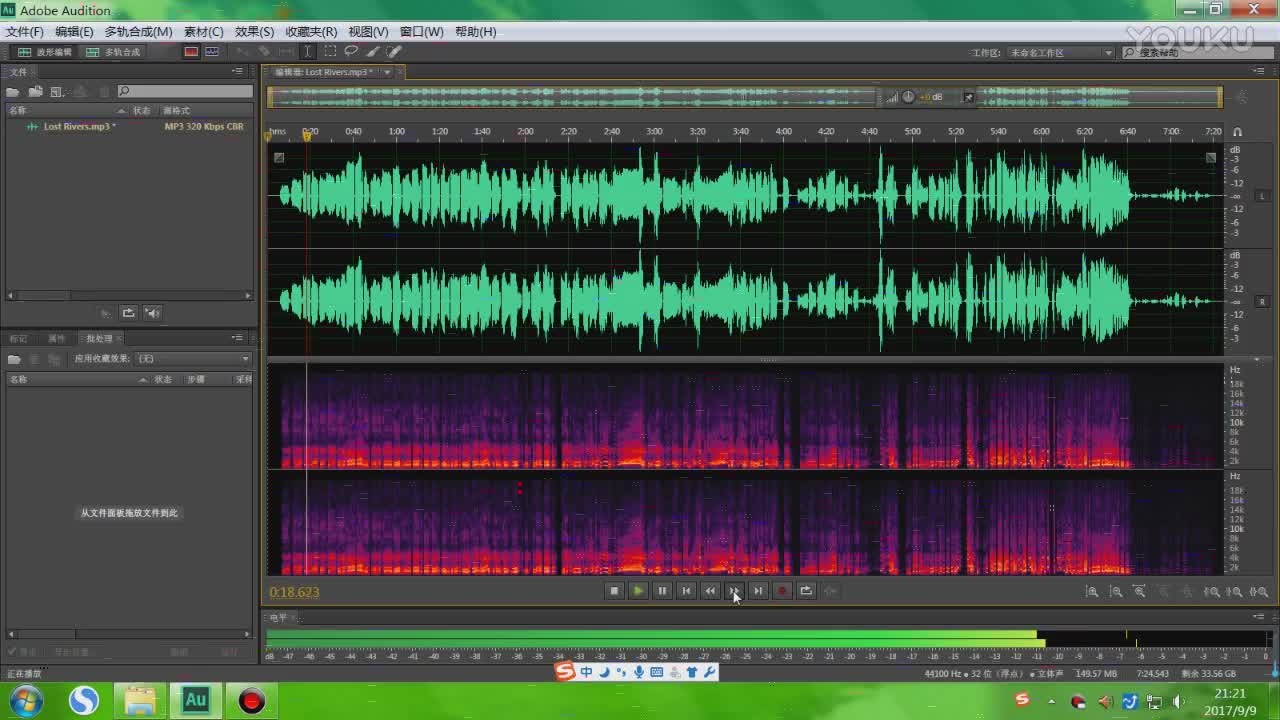Click the new file icon in Files panel
Screen dimensions: 1280x720
coord(56,92)
